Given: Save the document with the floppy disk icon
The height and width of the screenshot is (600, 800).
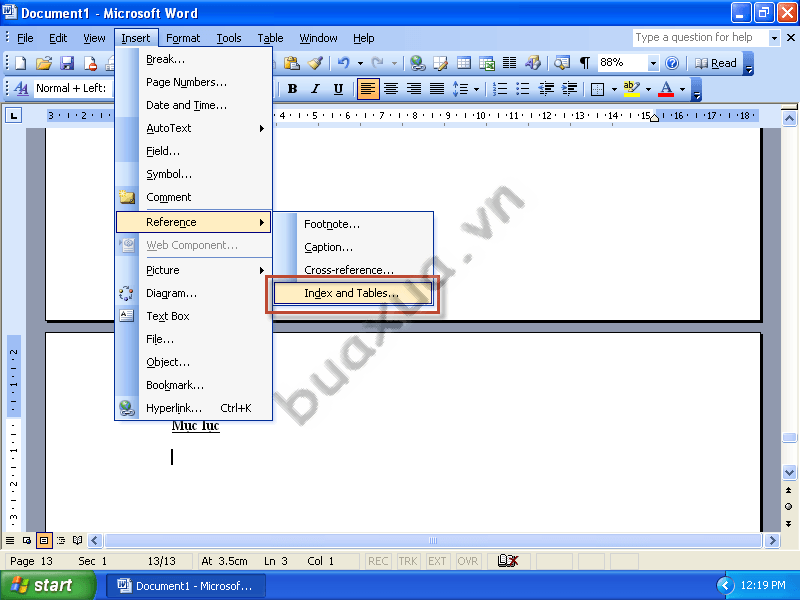Looking at the screenshot, I should tap(67, 63).
